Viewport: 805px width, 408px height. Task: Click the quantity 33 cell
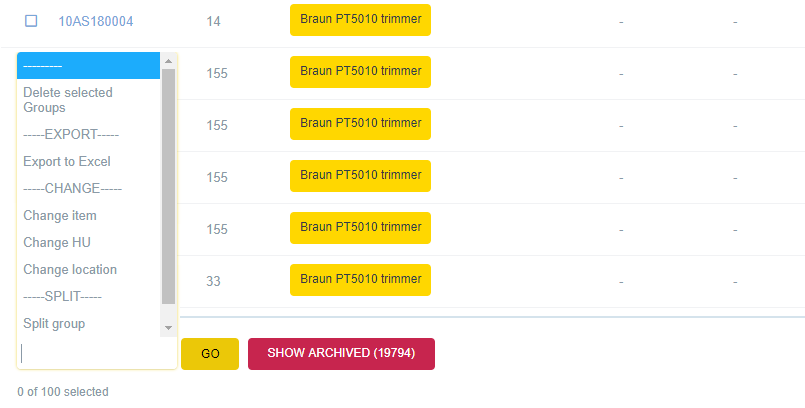(214, 281)
